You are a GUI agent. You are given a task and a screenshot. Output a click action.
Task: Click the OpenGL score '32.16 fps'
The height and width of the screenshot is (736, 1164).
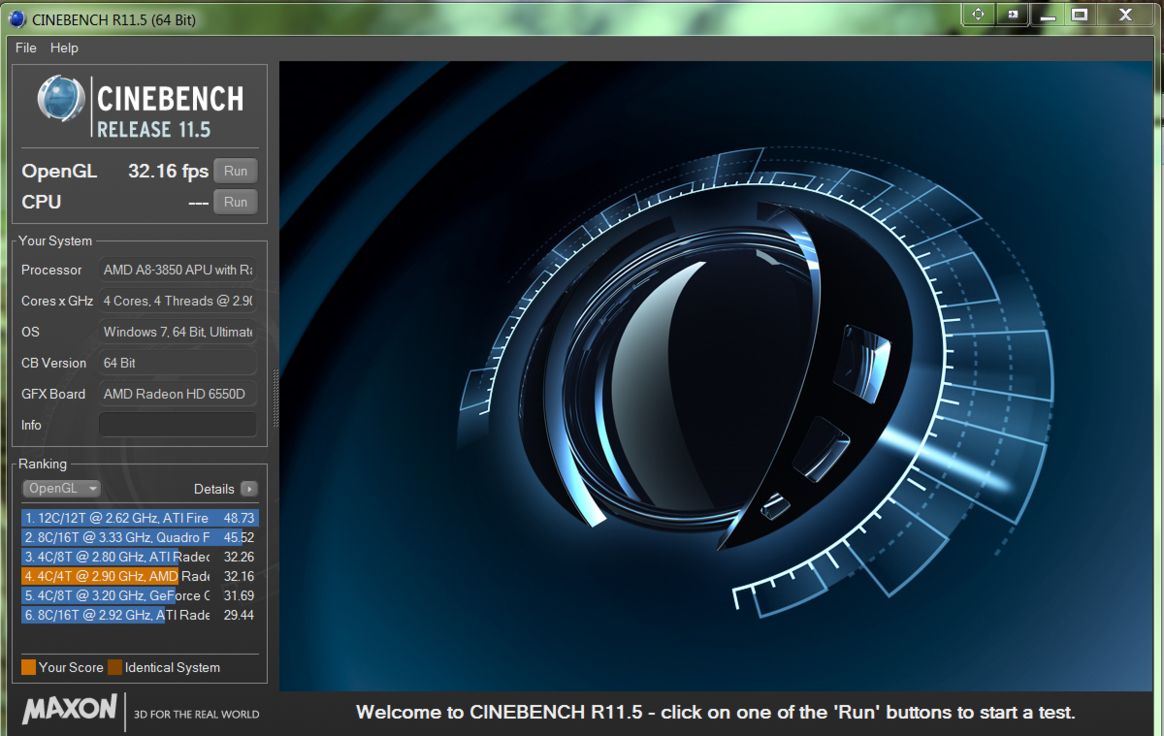pyautogui.click(x=168, y=171)
